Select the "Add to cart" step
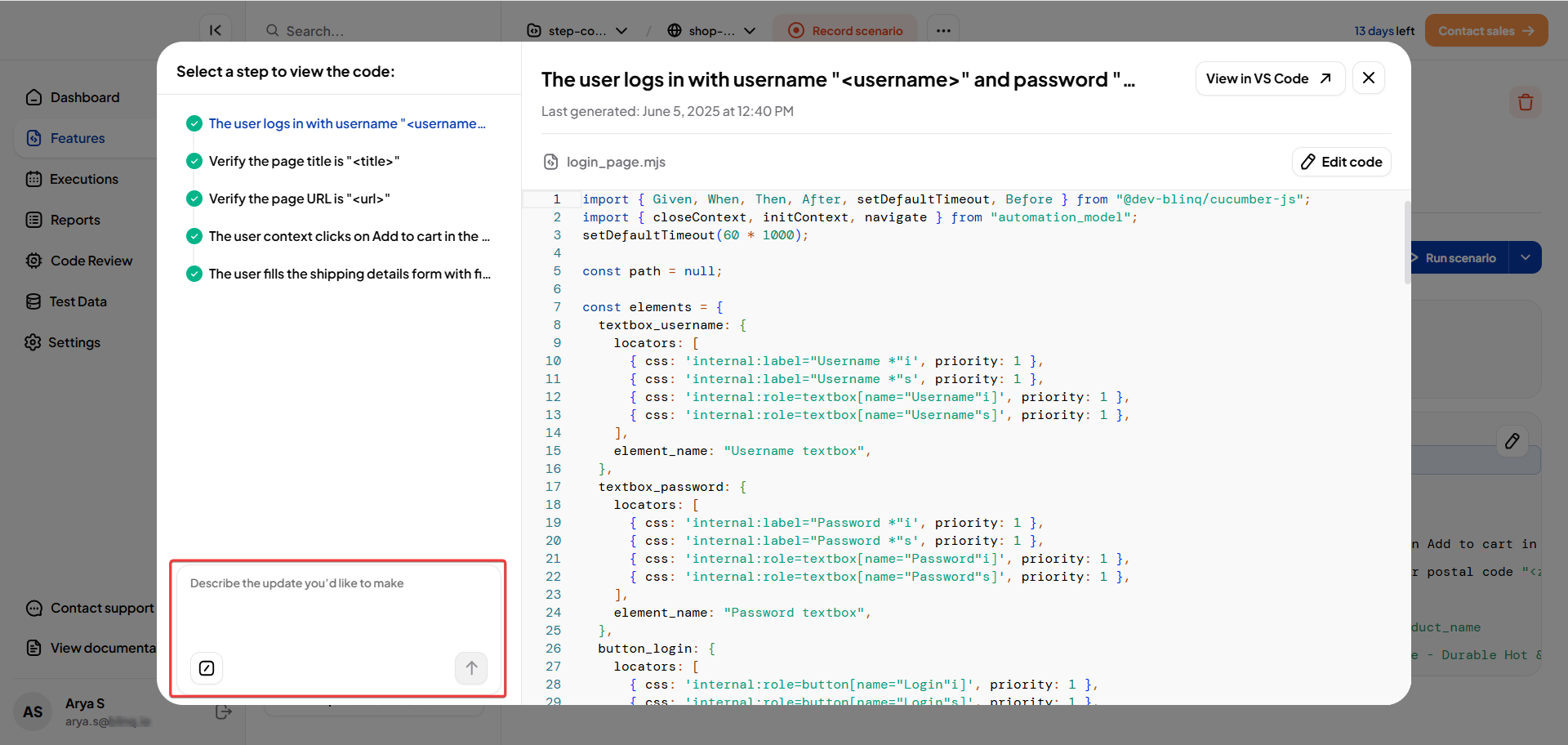The width and height of the screenshot is (1568, 745). coord(349,236)
